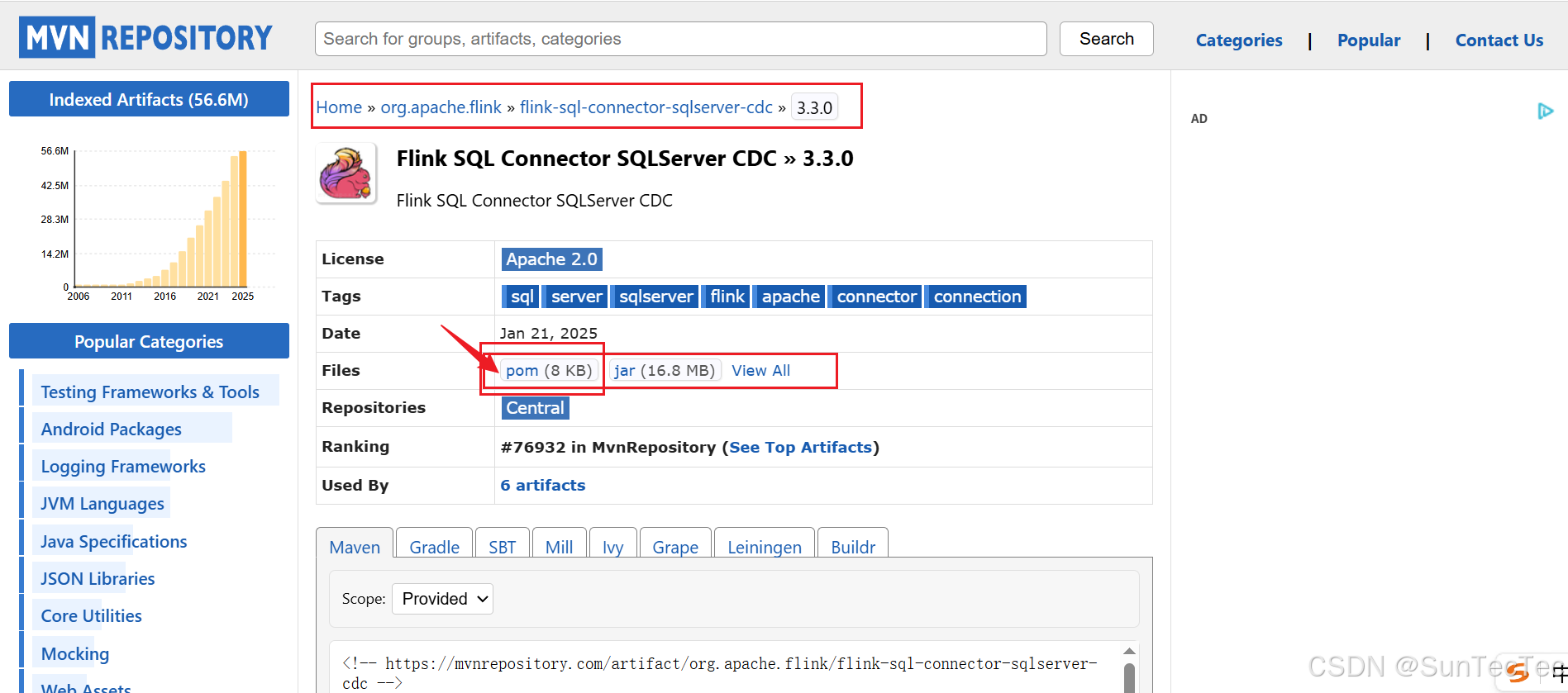The height and width of the screenshot is (693, 1568).
Task: Go to Home breadcrumb link
Action: (x=339, y=107)
